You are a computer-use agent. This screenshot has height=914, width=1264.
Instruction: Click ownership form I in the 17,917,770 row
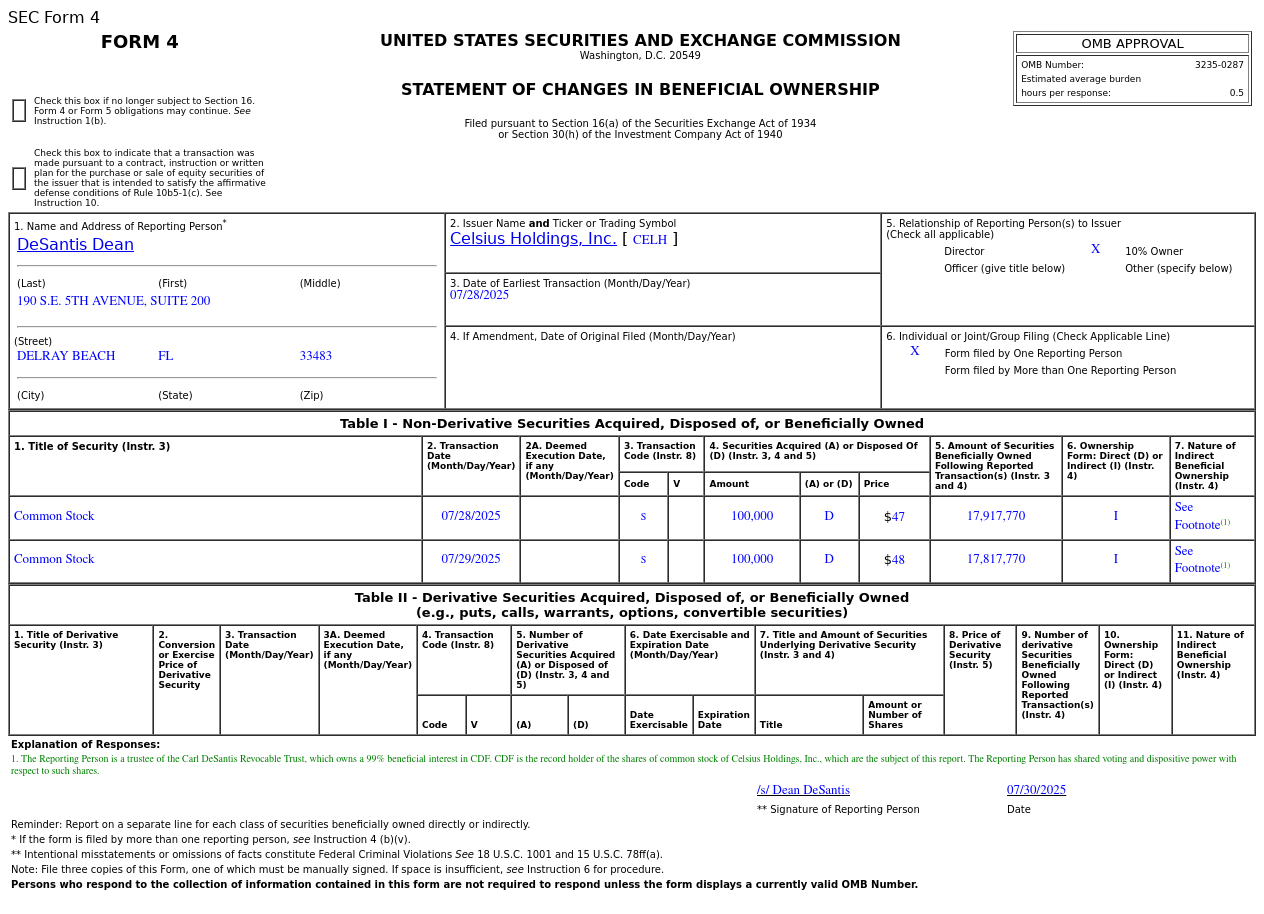pyautogui.click(x=1116, y=516)
